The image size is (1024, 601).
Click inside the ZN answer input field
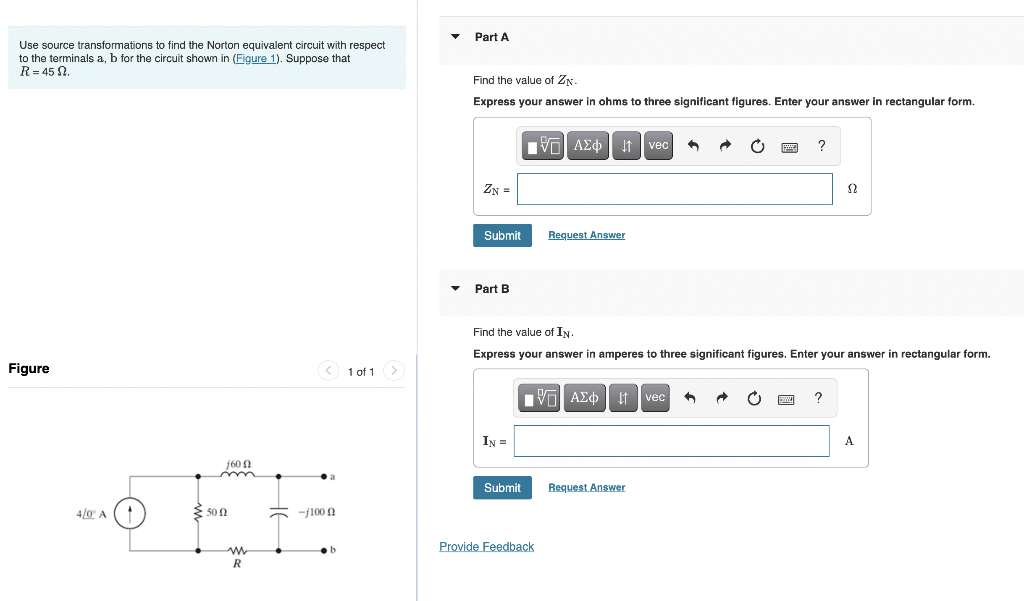[x=674, y=188]
